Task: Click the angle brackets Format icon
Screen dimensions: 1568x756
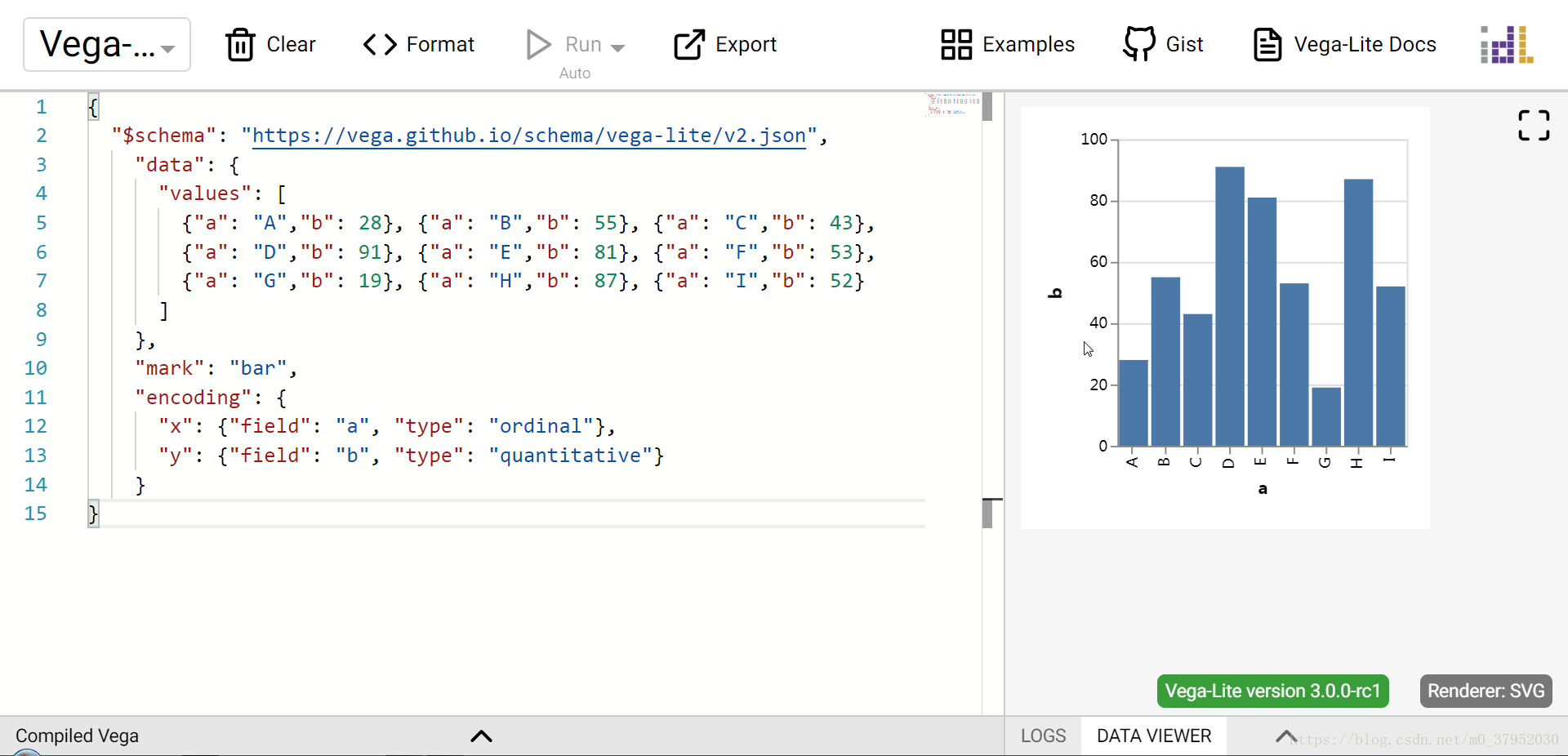Action: [380, 44]
